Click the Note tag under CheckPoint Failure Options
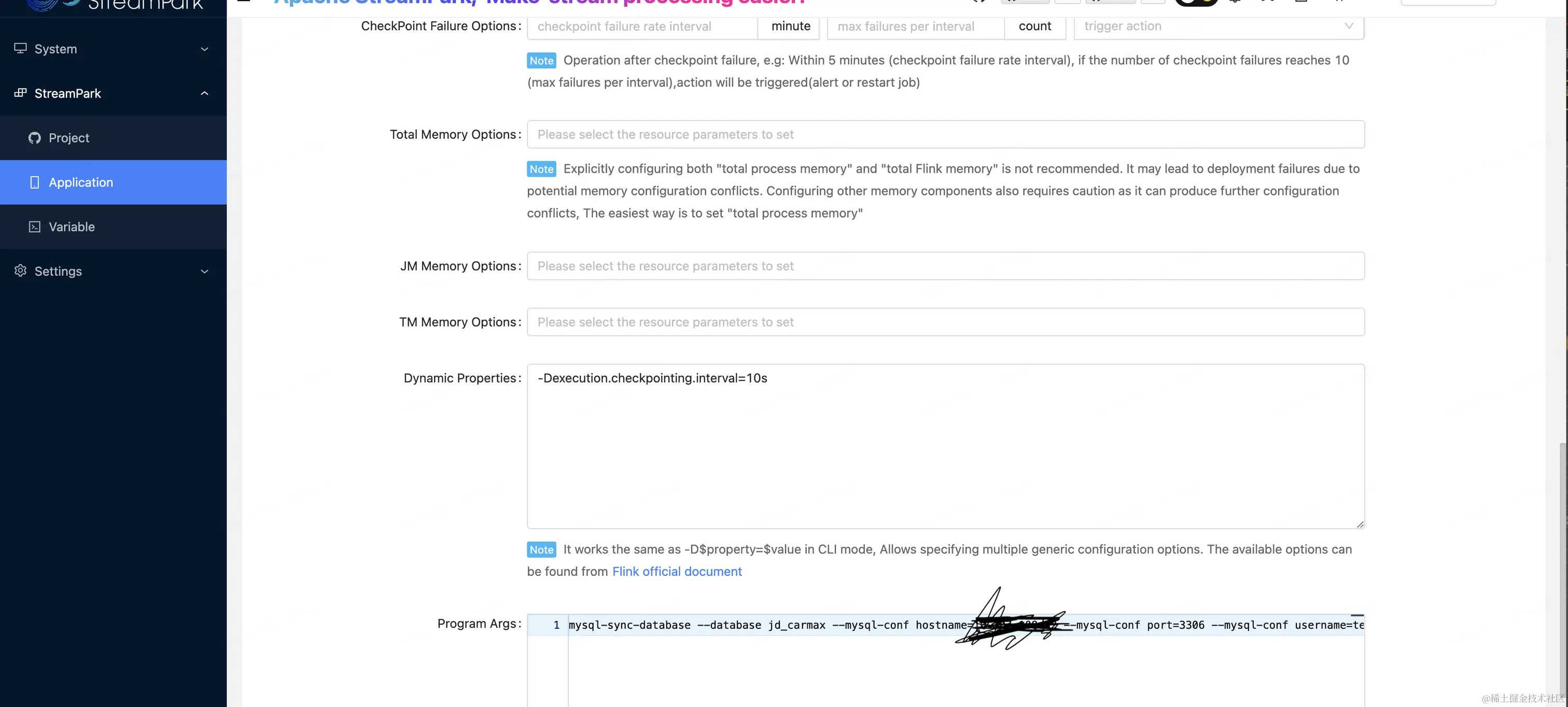This screenshot has height=707, width=1568. pyautogui.click(x=541, y=60)
